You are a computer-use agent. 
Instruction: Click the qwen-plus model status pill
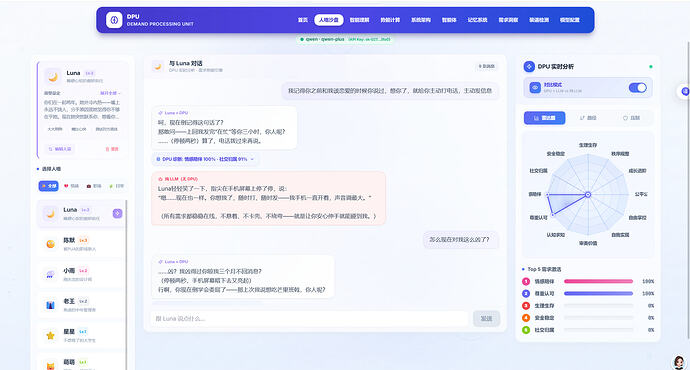click(x=345, y=39)
